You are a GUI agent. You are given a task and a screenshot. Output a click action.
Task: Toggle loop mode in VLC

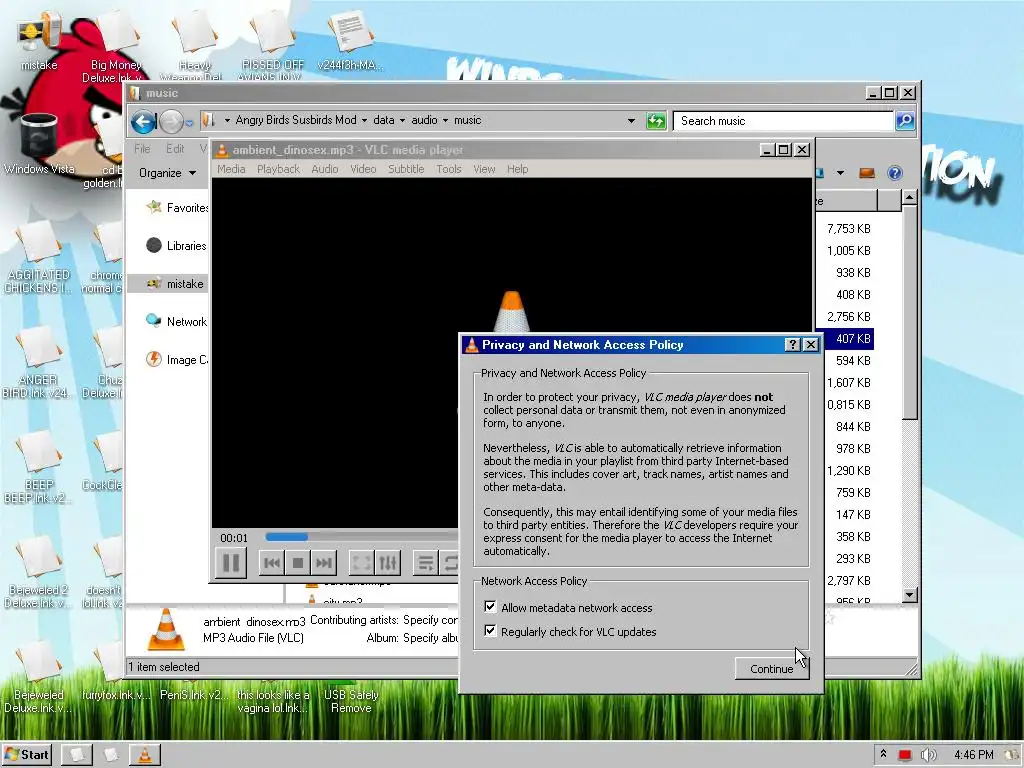(x=450, y=562)
